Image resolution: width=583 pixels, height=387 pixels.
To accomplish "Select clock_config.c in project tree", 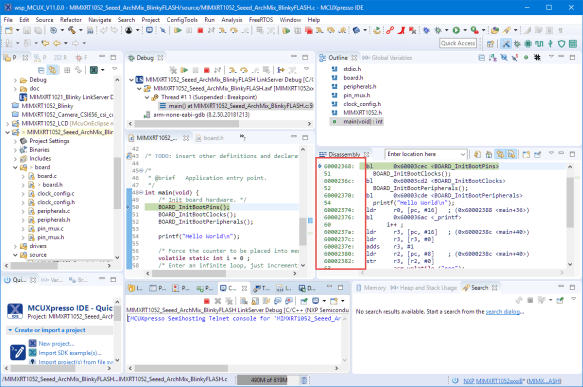I will [56, 194].
